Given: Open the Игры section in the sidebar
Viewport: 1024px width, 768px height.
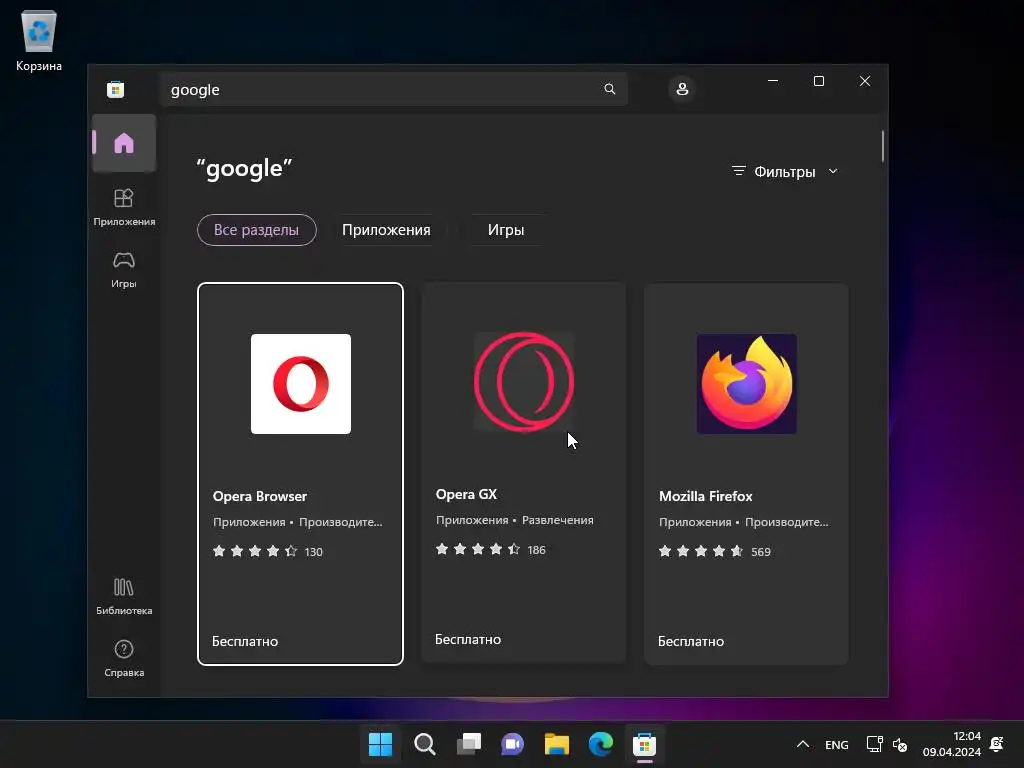Looking at the screenshot, I should [x=123, y=269].
